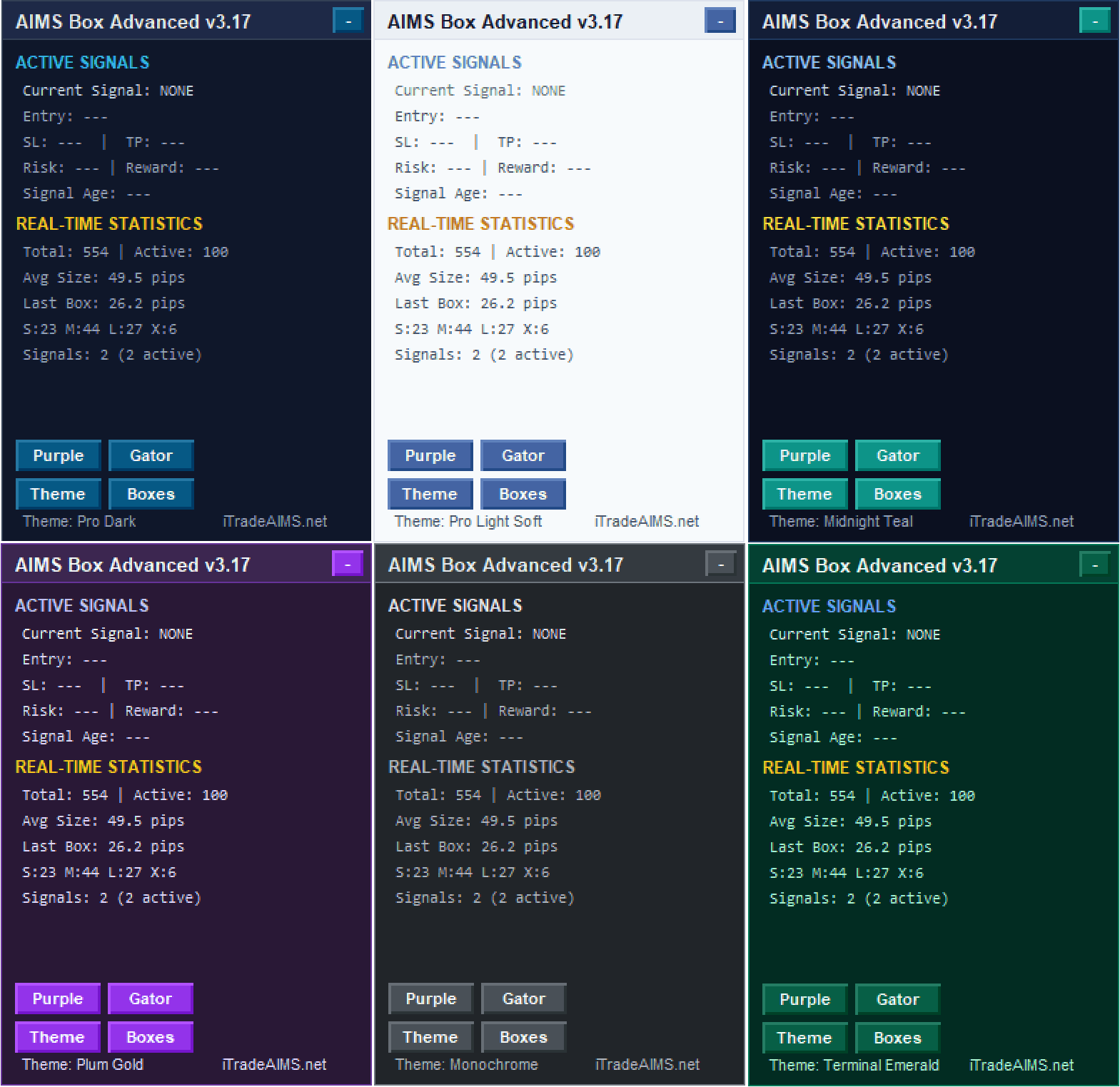
Task: Open iTradeAIMS.net link in Pro Light Soft panel
Action: click(x=647, y=522)
